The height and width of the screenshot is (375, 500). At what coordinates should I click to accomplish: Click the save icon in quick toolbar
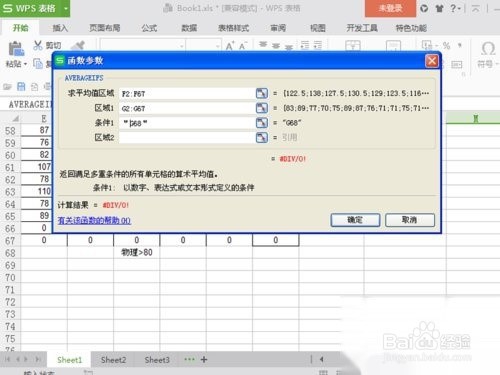click(21, 87)
